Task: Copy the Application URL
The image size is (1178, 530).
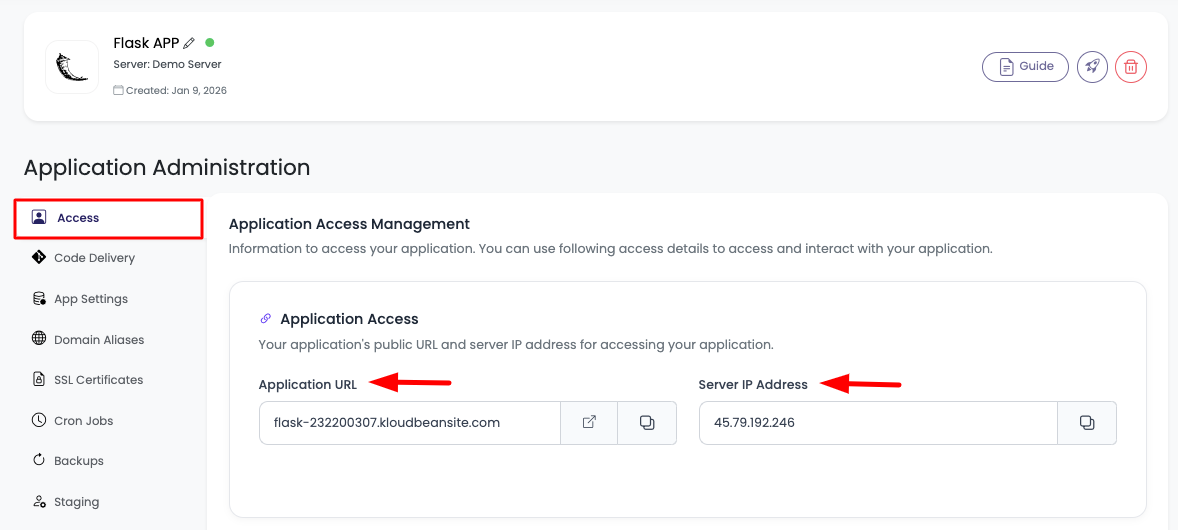Action: pos(647,422)
